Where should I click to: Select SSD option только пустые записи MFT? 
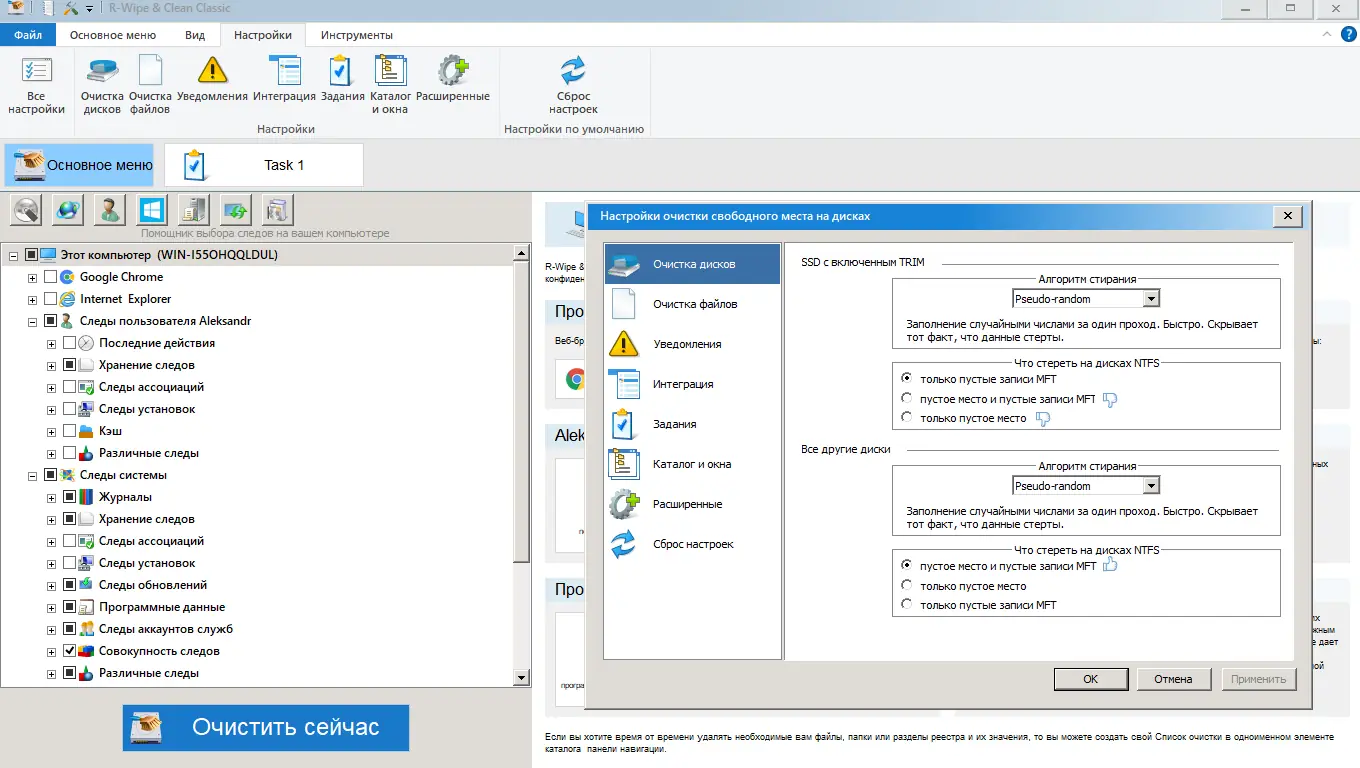(907, 379)
